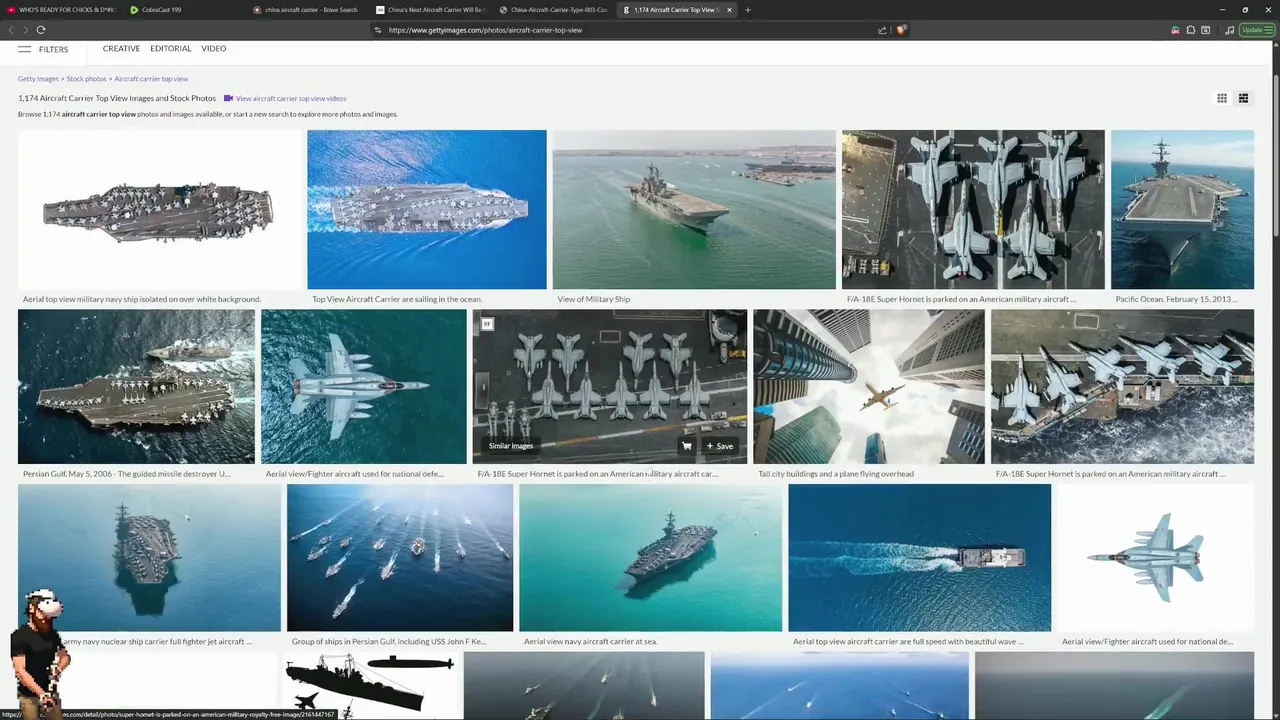Switch to china aircraft carrier Brave Search tab
1280x720 pixels.
(x=310, y=10)
